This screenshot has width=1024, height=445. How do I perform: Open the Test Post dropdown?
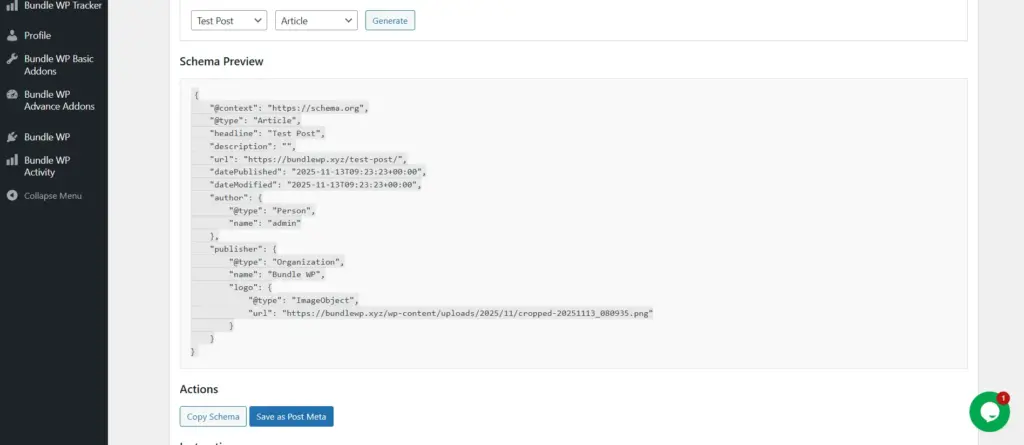229,20
